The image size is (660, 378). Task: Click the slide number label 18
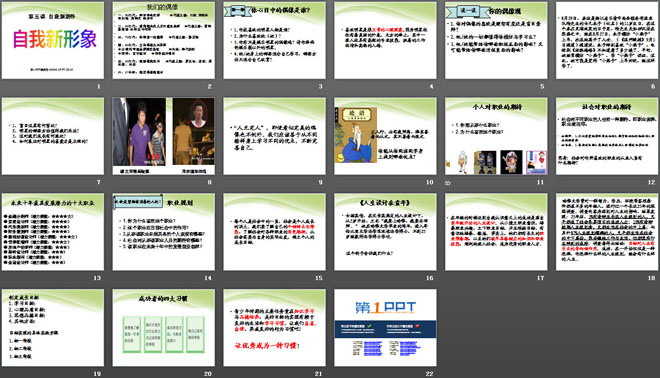click(x=652, y=278)
